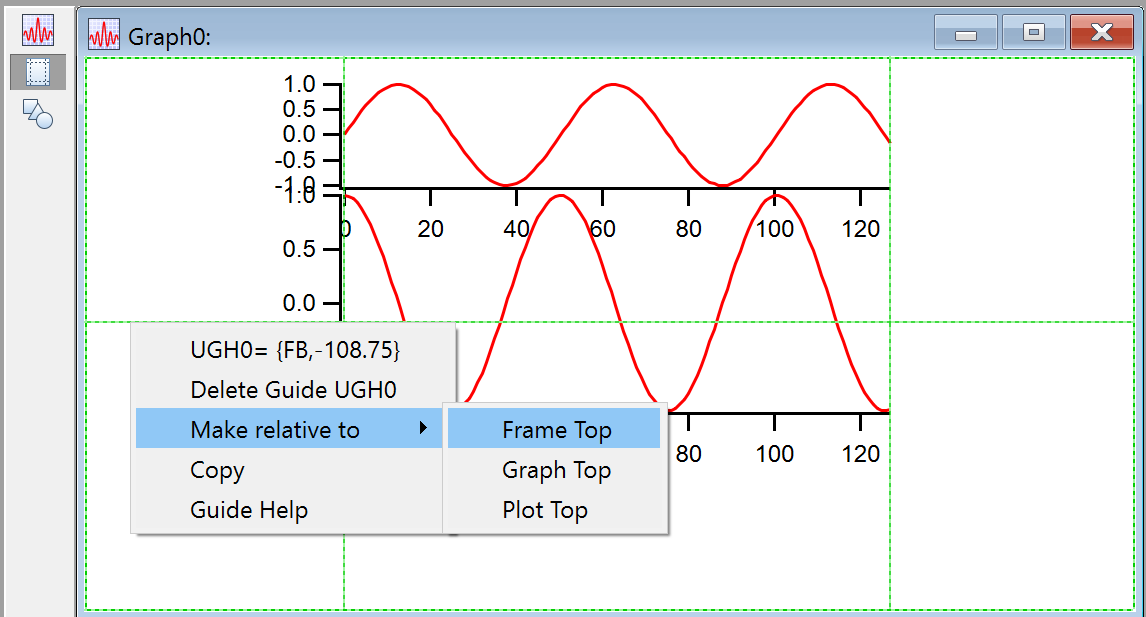Select the graph operate mode icon in the left toolbar
The width and height of the screenshot is (1146, 617).
pyautogui.click(x=38, y=31)
